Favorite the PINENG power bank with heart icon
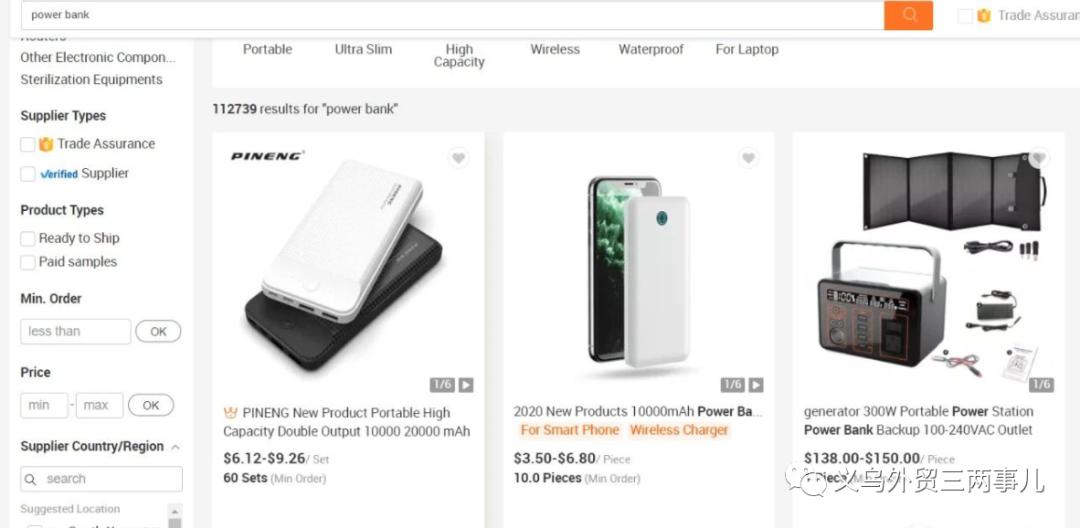 (x=458, y=158)
